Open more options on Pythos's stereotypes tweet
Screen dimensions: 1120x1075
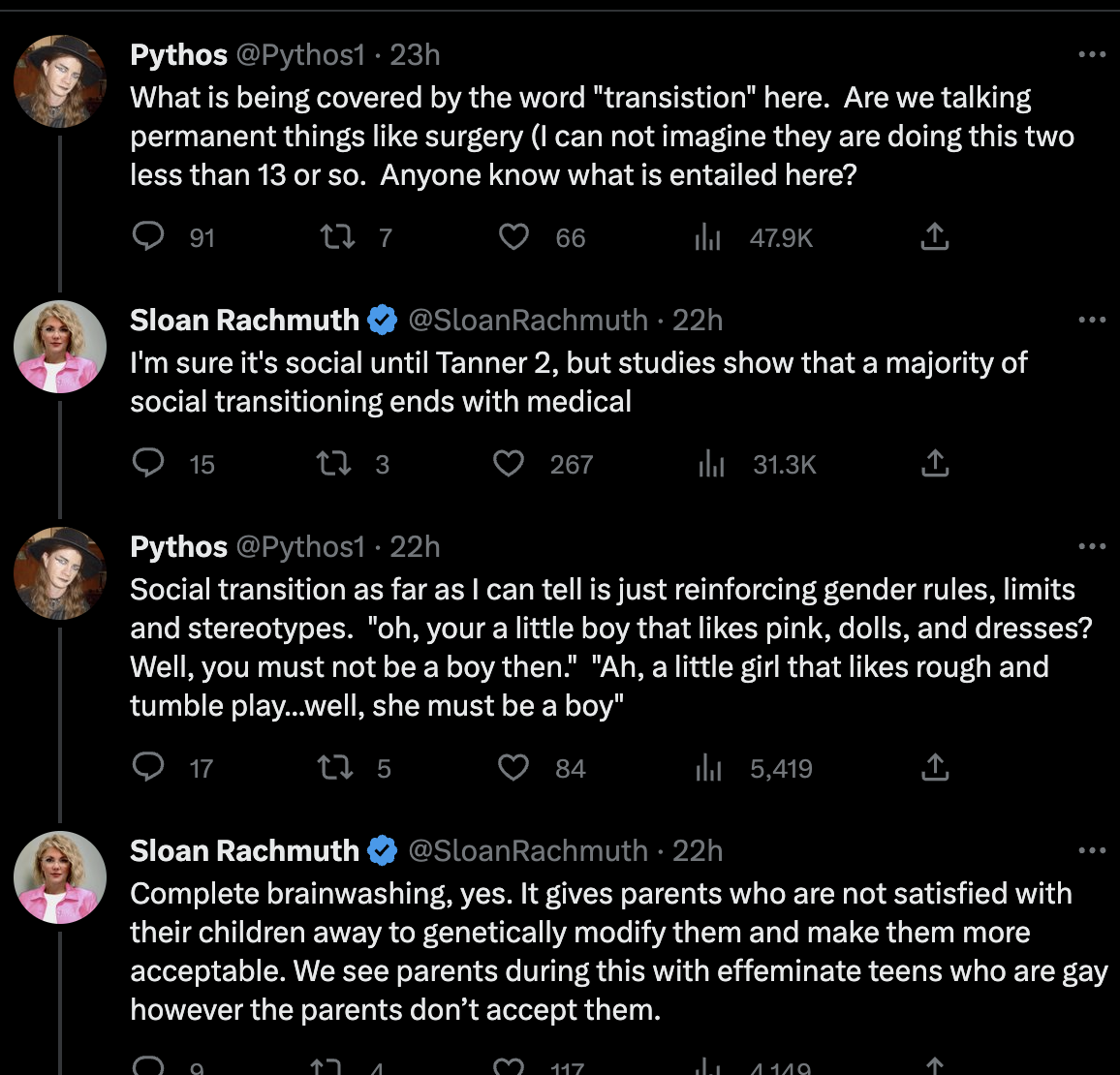pos(1092,547)
